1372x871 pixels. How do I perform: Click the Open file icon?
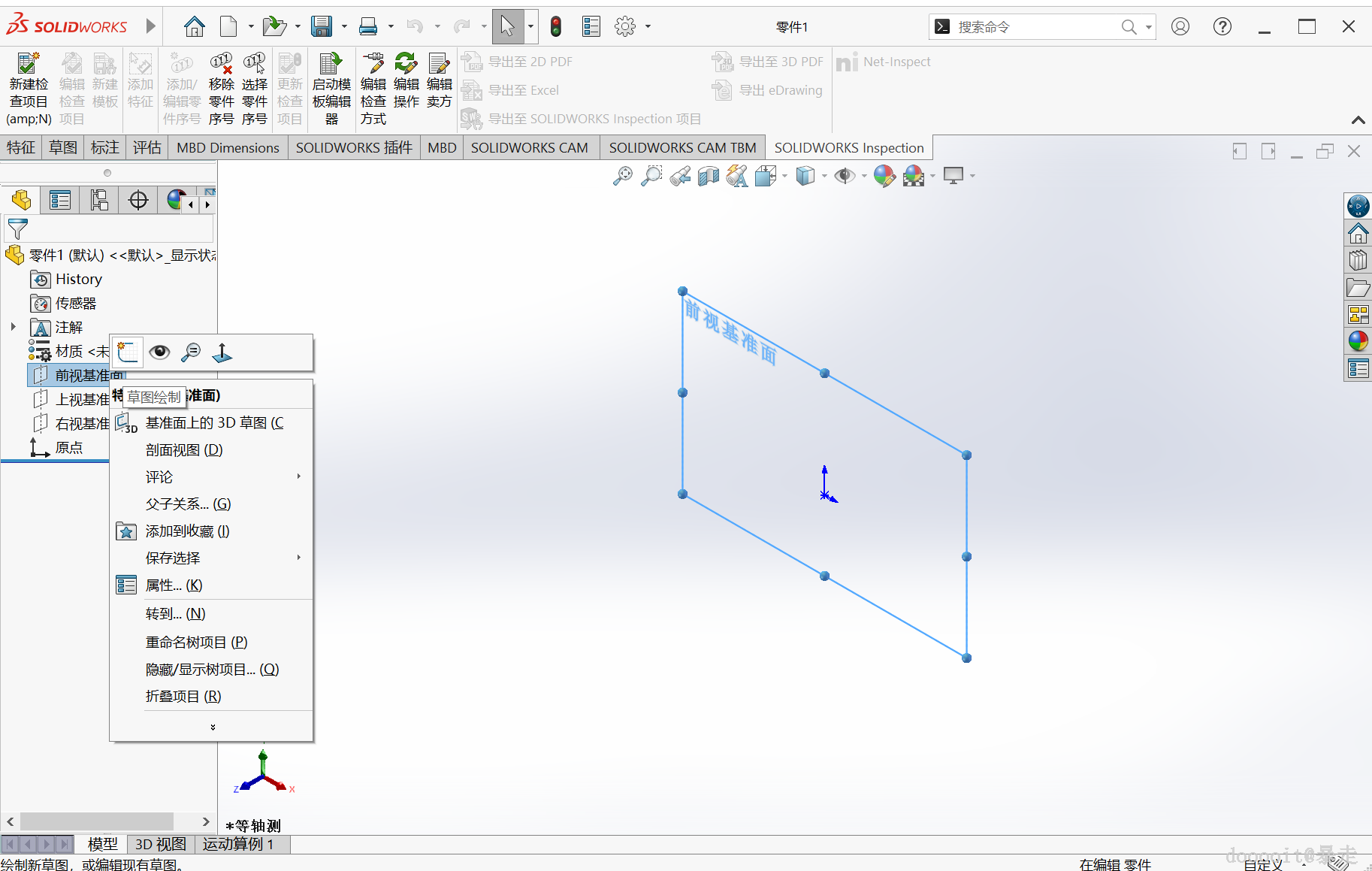tap(273, 27)
